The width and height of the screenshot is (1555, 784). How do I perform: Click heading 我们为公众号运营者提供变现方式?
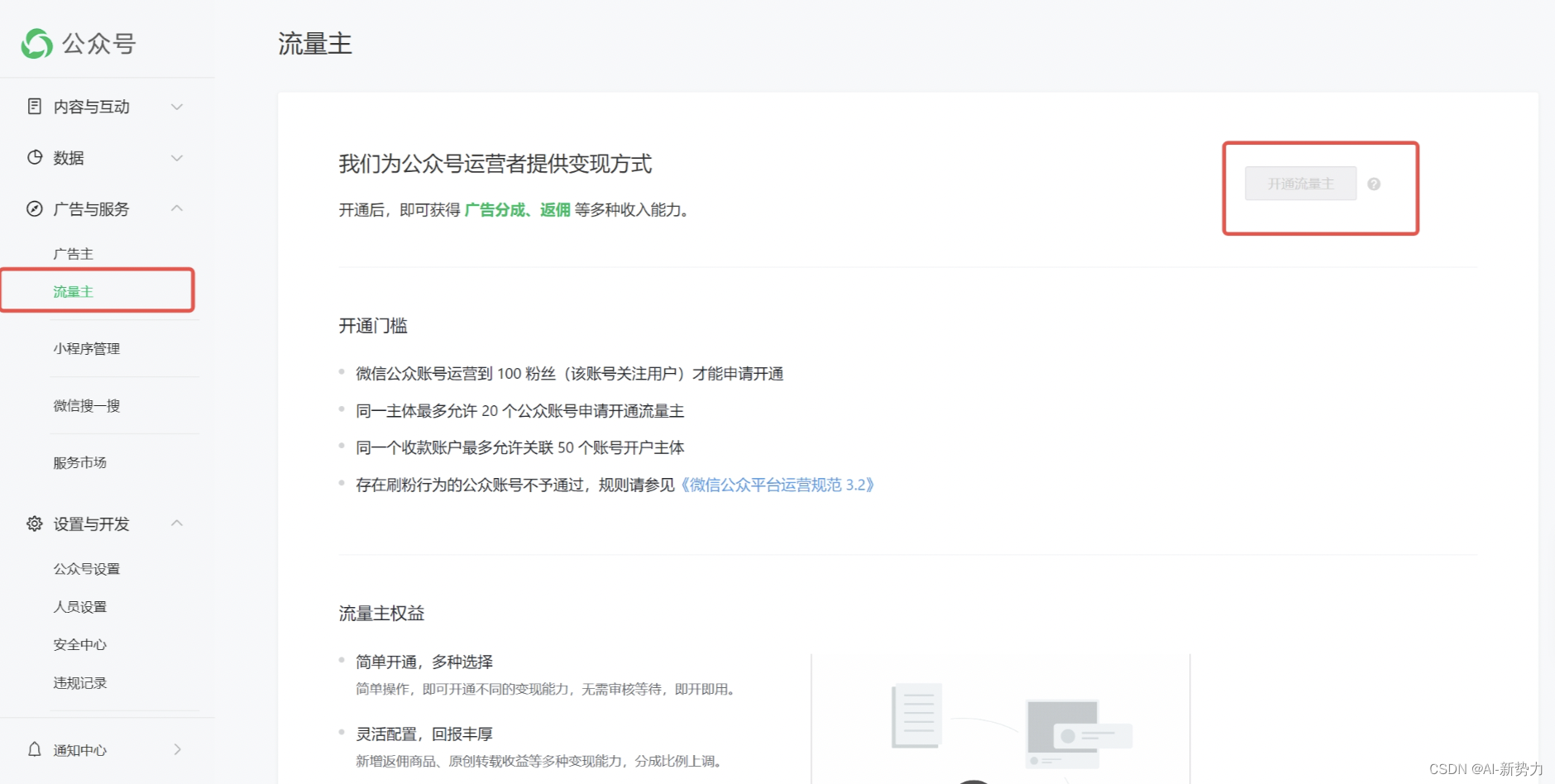tap(495, 164)
